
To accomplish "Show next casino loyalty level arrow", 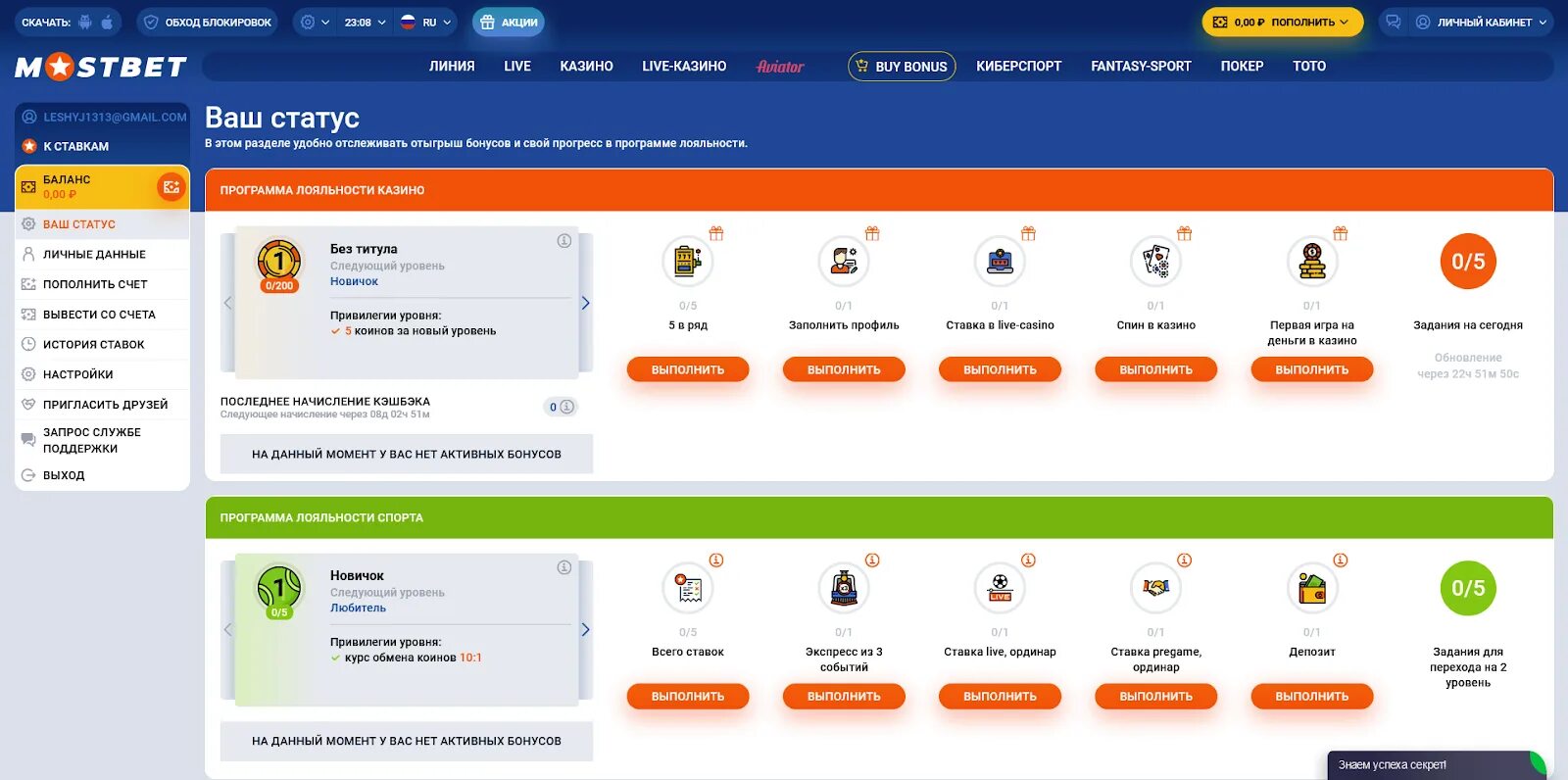I will pyautogui.click(x=585, y=303).
